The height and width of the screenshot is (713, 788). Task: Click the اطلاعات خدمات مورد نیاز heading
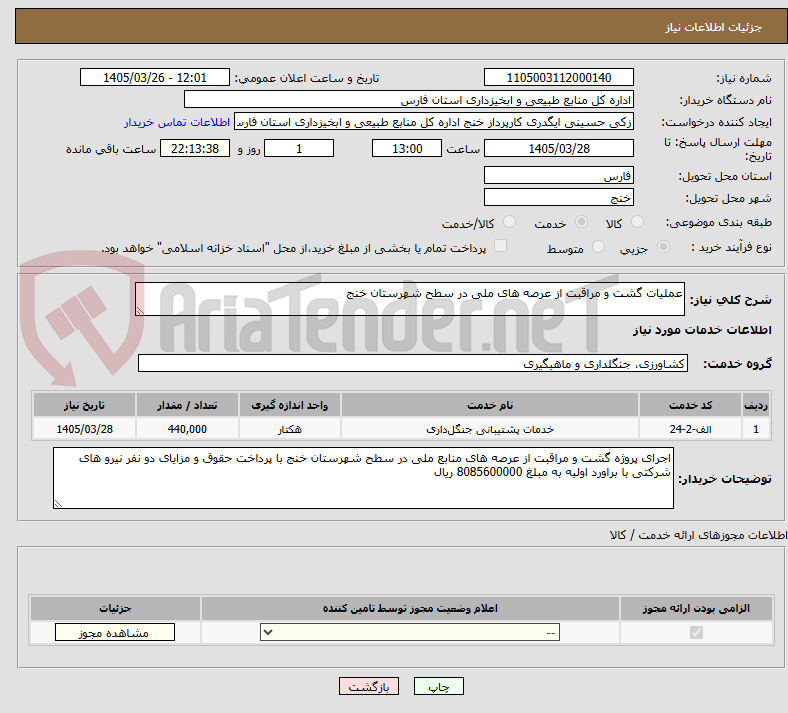pyautogui.click(x=702, y=330)
